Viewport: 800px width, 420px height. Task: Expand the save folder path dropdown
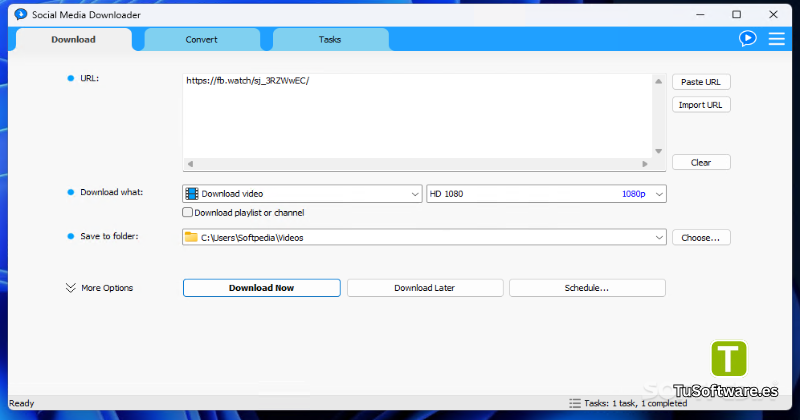659,237
